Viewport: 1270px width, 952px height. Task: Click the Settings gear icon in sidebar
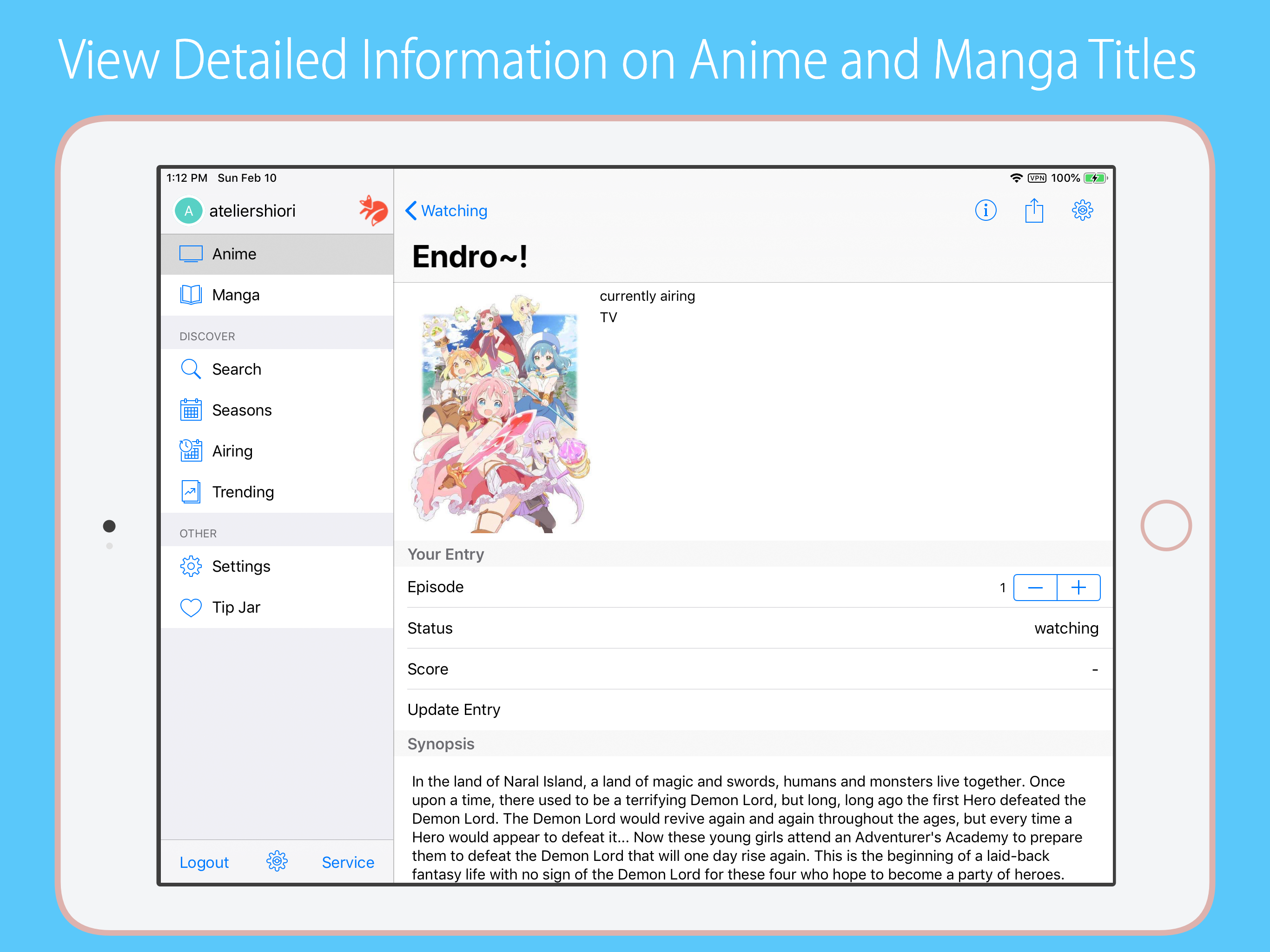(191, 566)
